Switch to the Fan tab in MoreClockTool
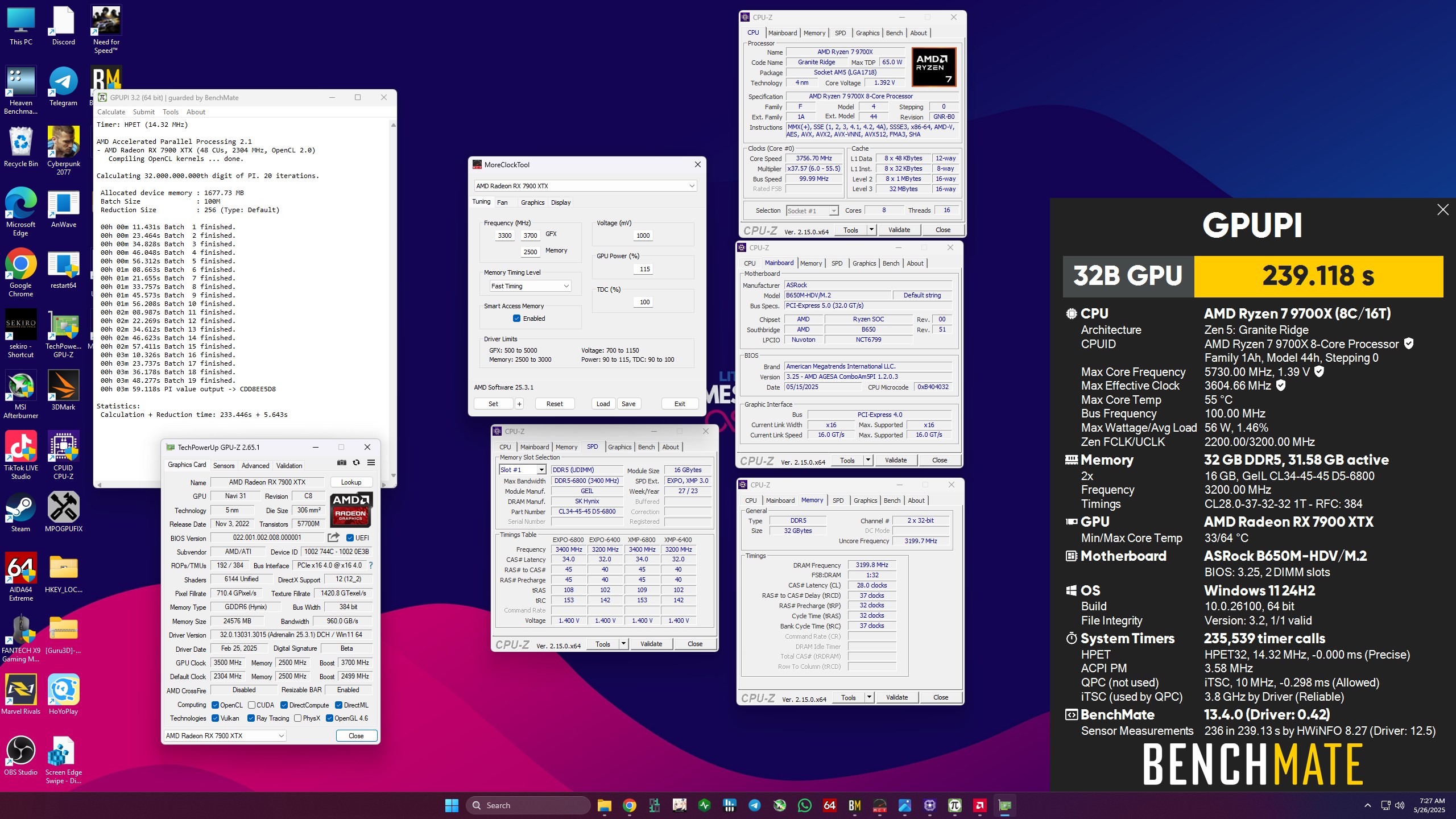Image resolution: width=1456 pixels, height=819 pixels. (502, 202)
